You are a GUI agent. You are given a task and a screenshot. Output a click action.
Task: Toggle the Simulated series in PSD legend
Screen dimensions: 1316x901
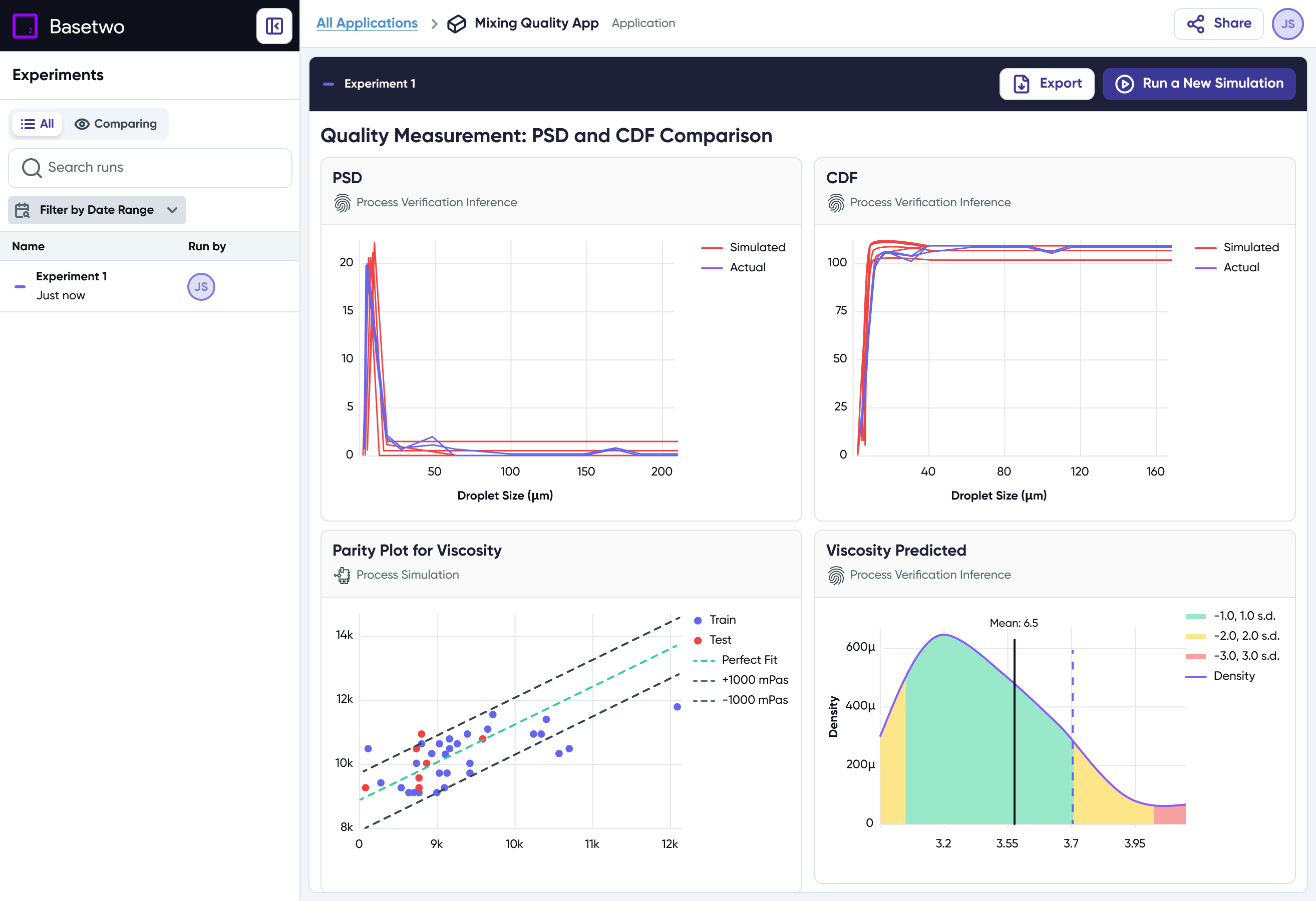point(743,247)
